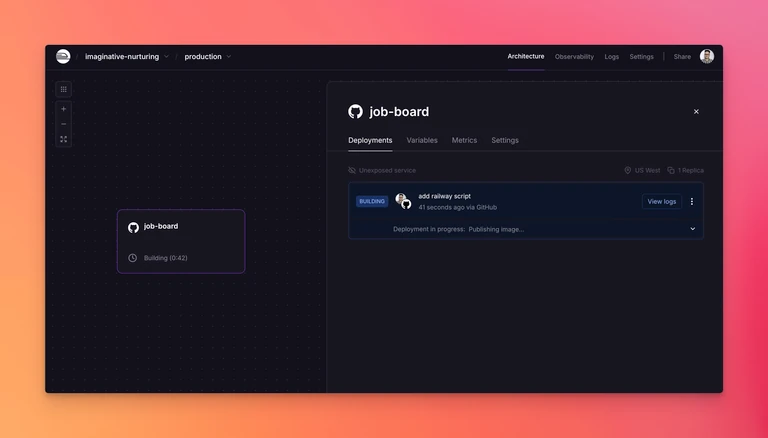Click the Unexposed service eye icon
This screenshot has height=438, width=768.
point(352,170)
